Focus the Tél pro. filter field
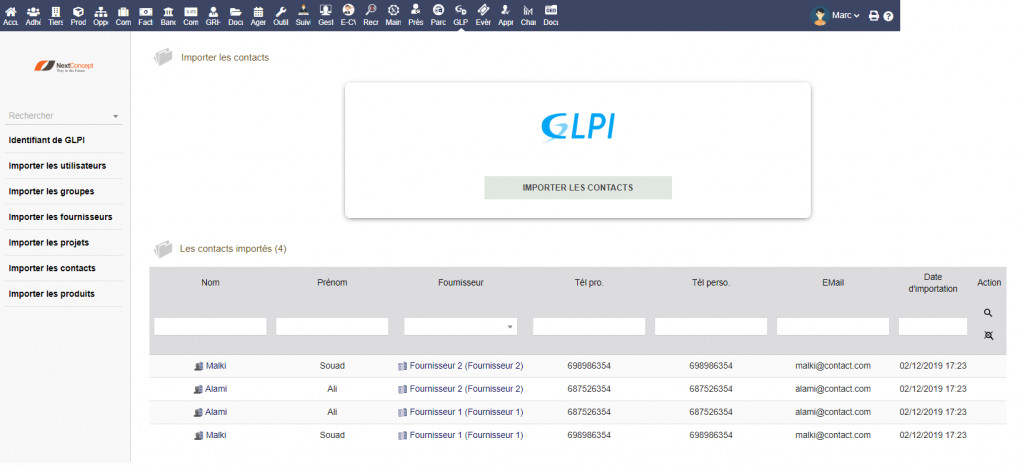Screen dimensions: 1024x473 click(x=589, y=327)
